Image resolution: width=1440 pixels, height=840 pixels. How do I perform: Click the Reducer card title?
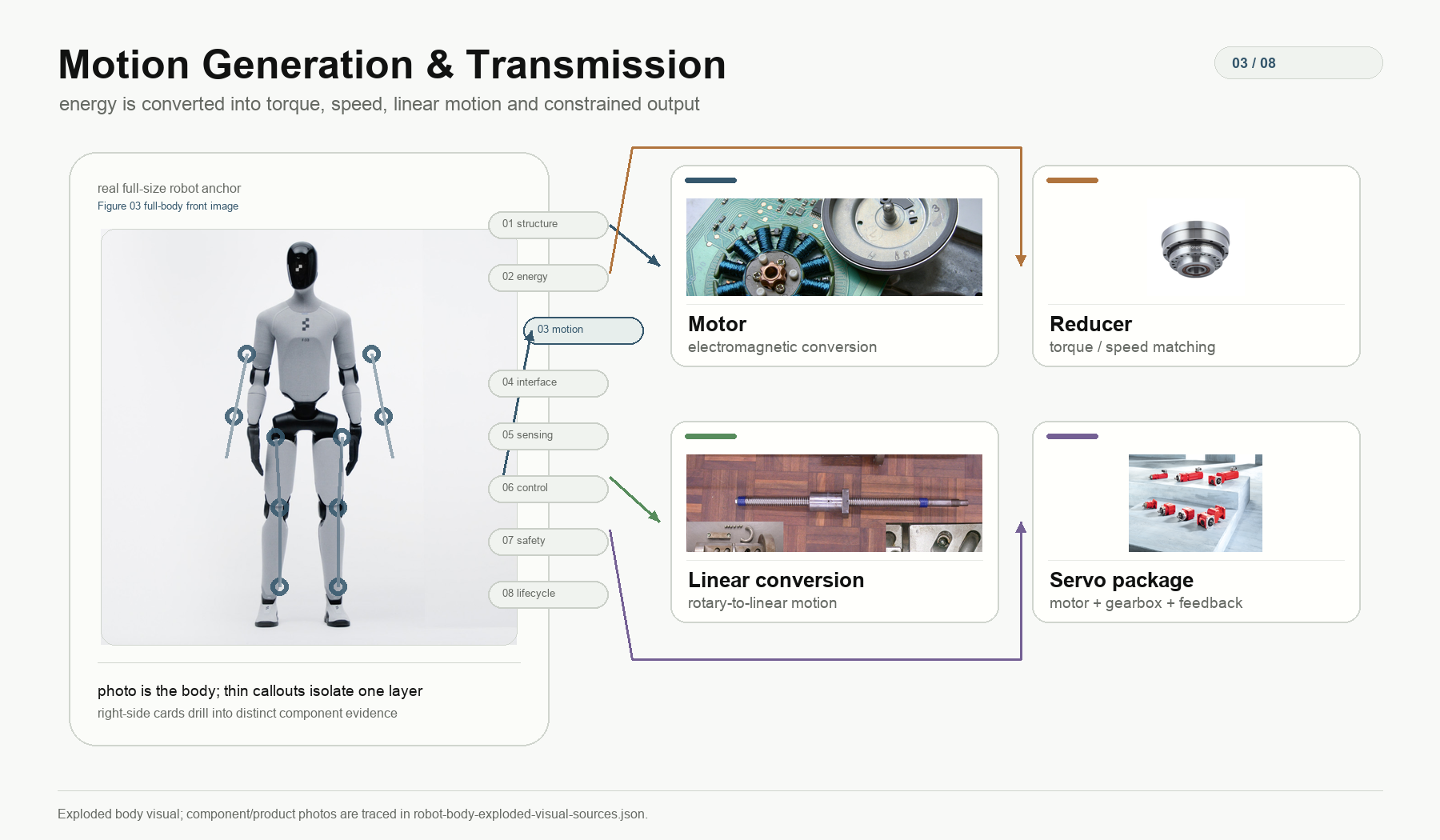coord(1090,324)
